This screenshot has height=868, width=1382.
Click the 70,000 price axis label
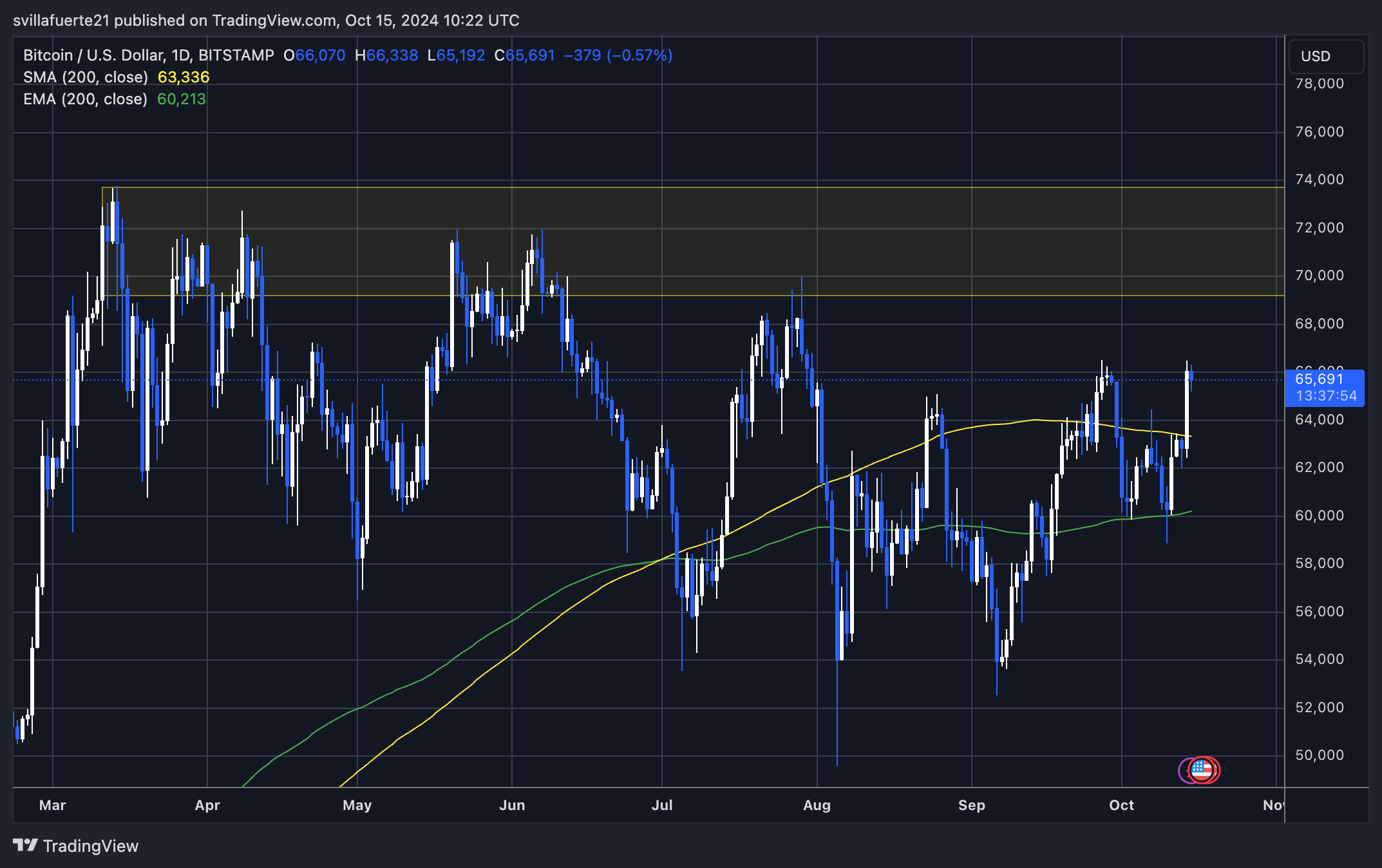[1319, 276]
